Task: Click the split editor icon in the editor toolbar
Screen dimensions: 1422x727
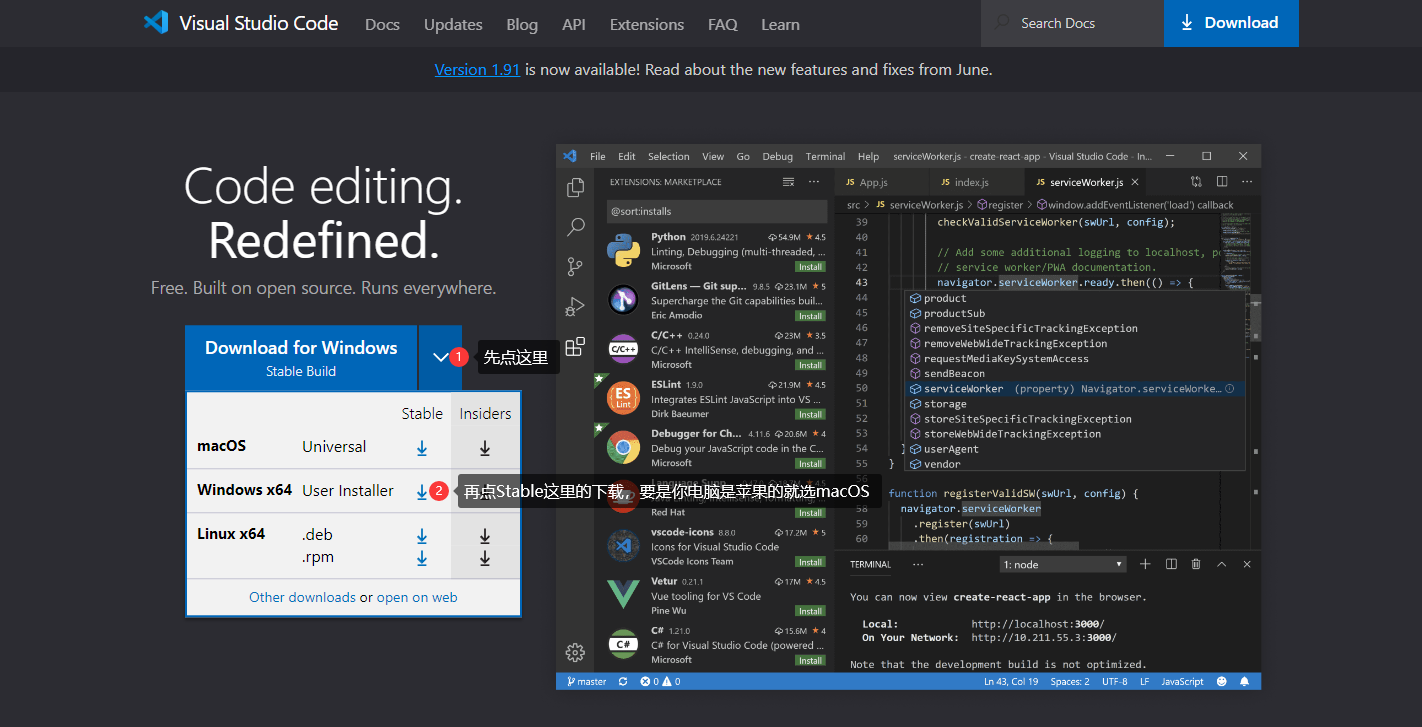Action: point(1222,182)
